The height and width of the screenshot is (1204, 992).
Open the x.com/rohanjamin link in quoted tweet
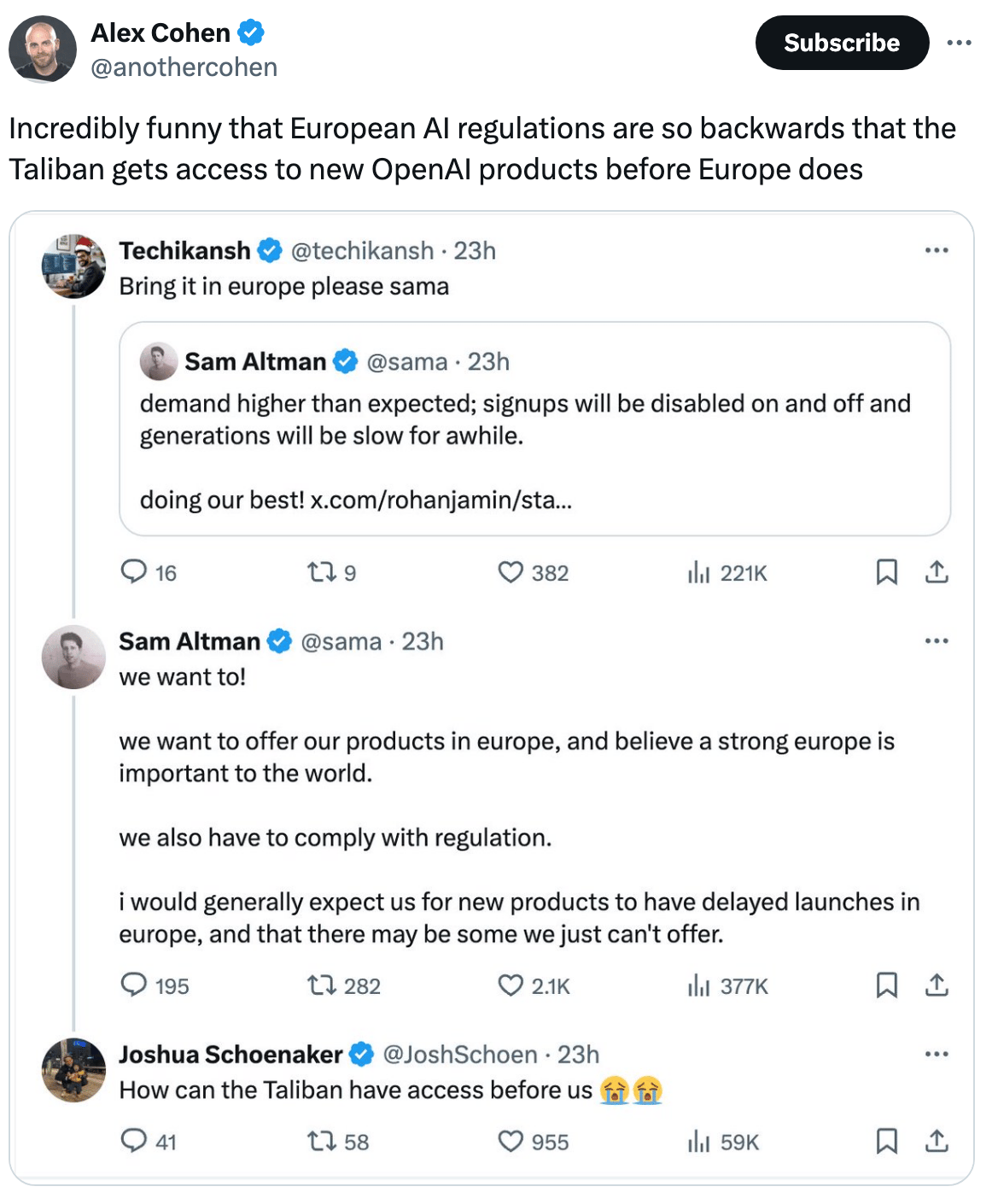(x=441, y=500)
